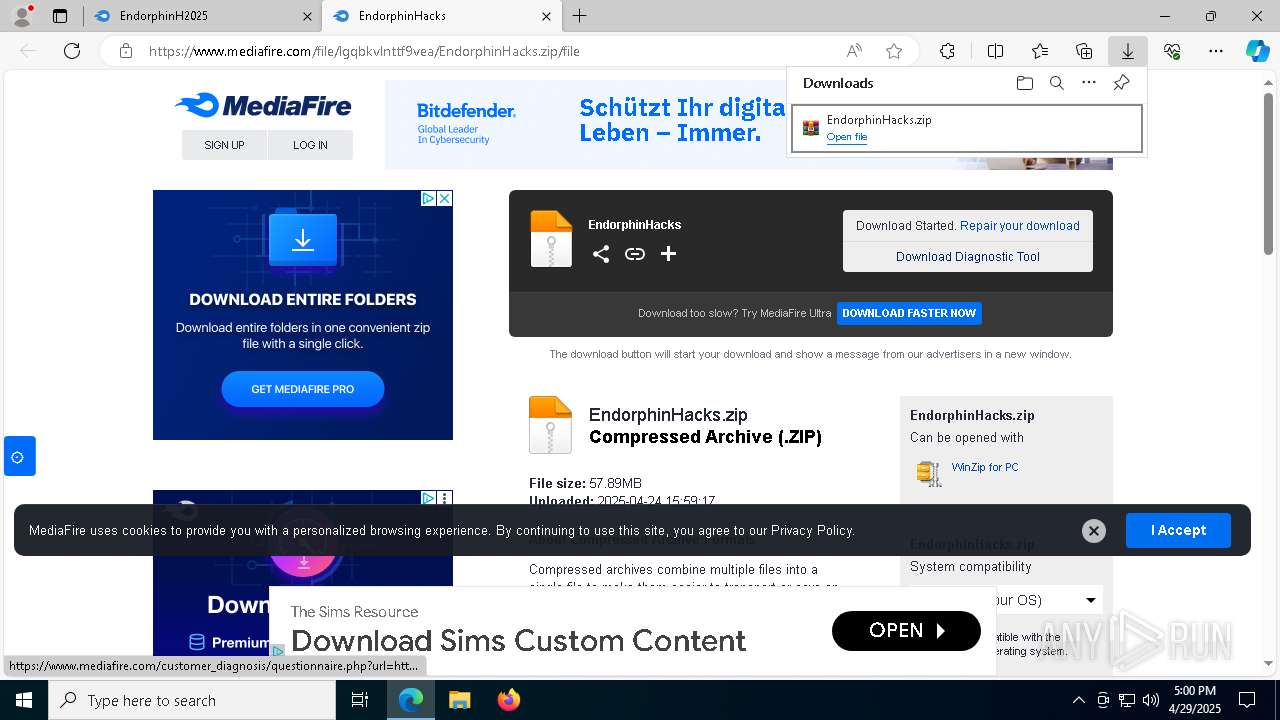Open the Favorites list icon
The height and width of the screenshot is (720, 1280).
pos(1040,51)
